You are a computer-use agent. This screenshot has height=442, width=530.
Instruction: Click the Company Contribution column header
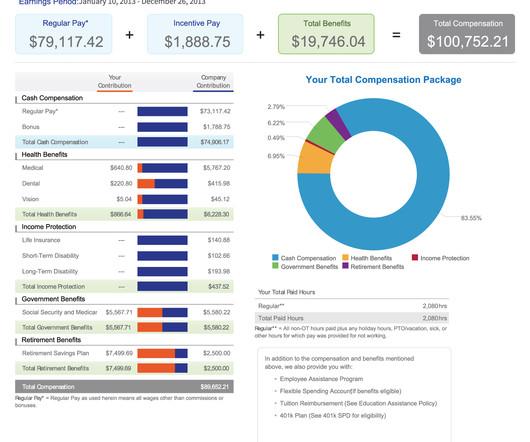(x=213, y=81)
